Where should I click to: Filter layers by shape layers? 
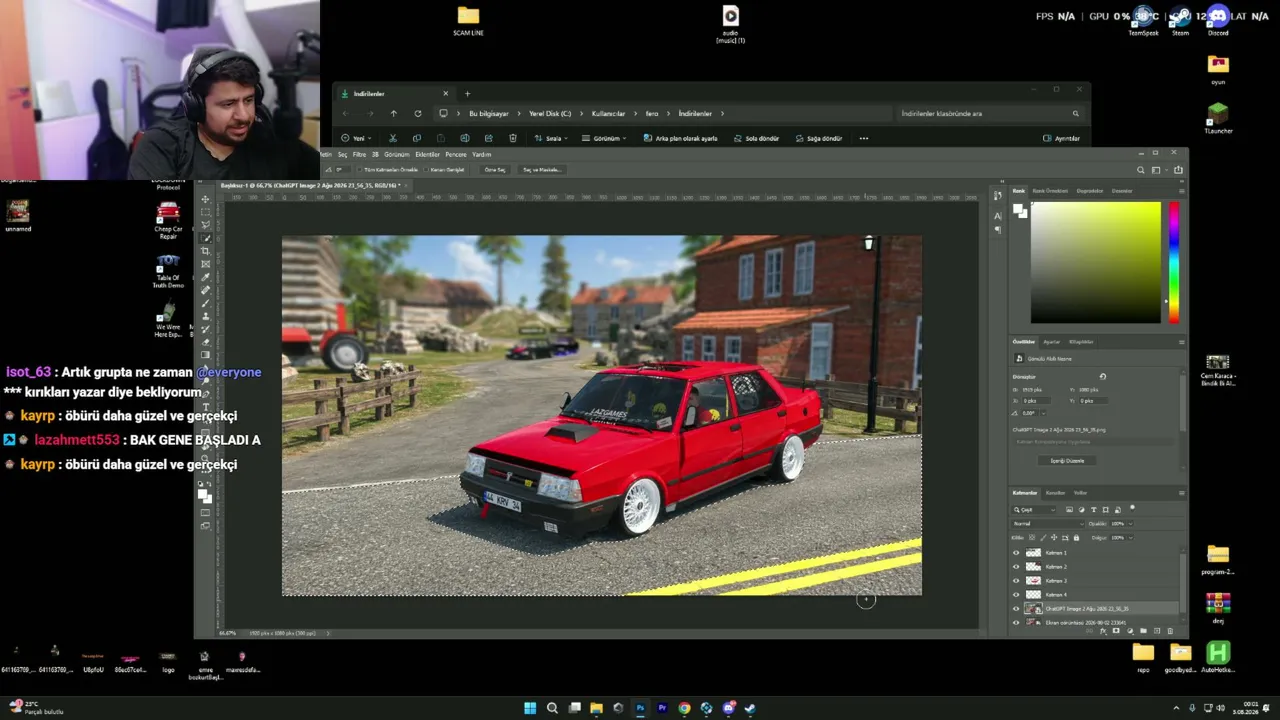1104,510
